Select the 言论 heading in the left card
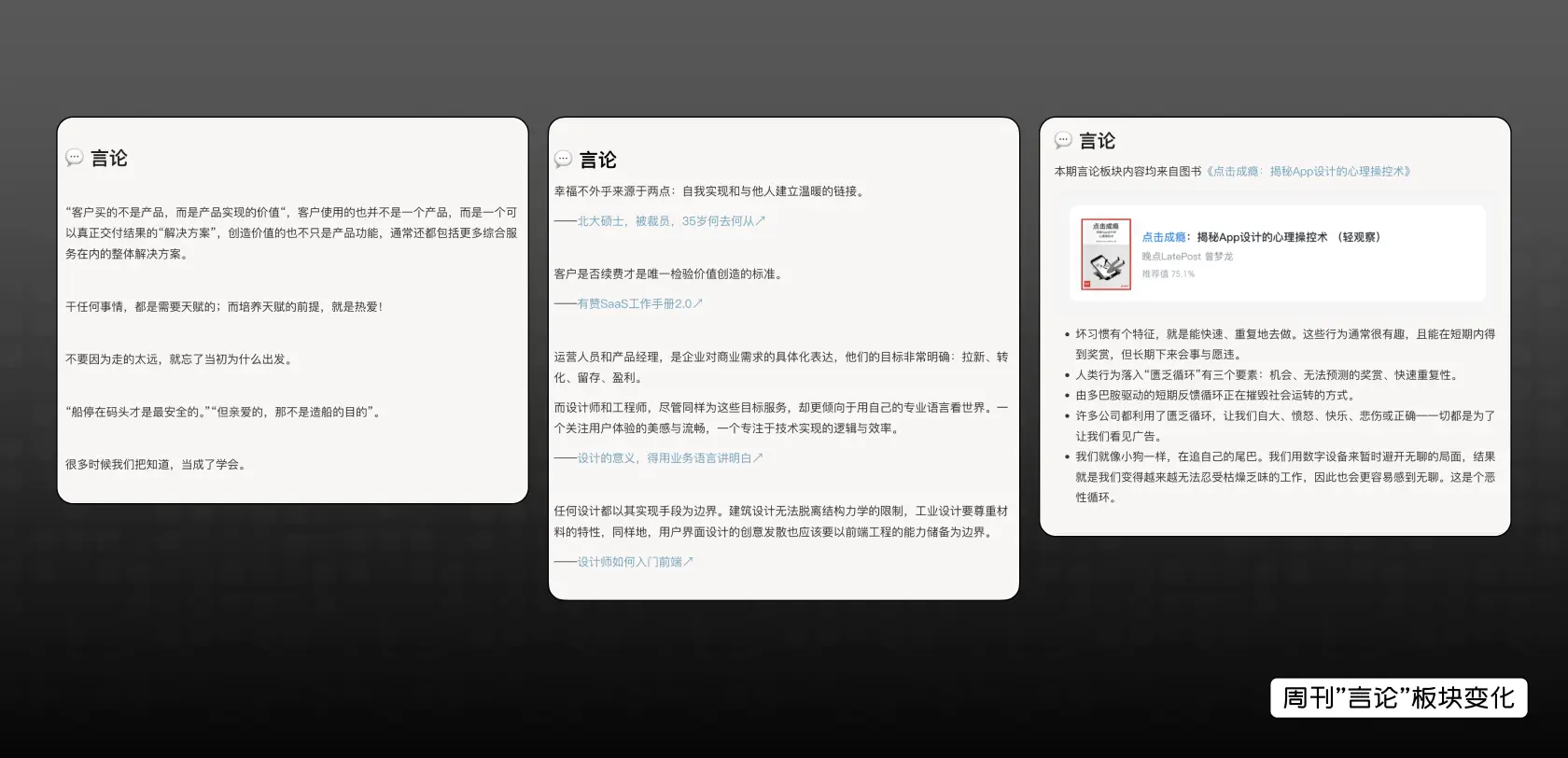 (109, 158)
